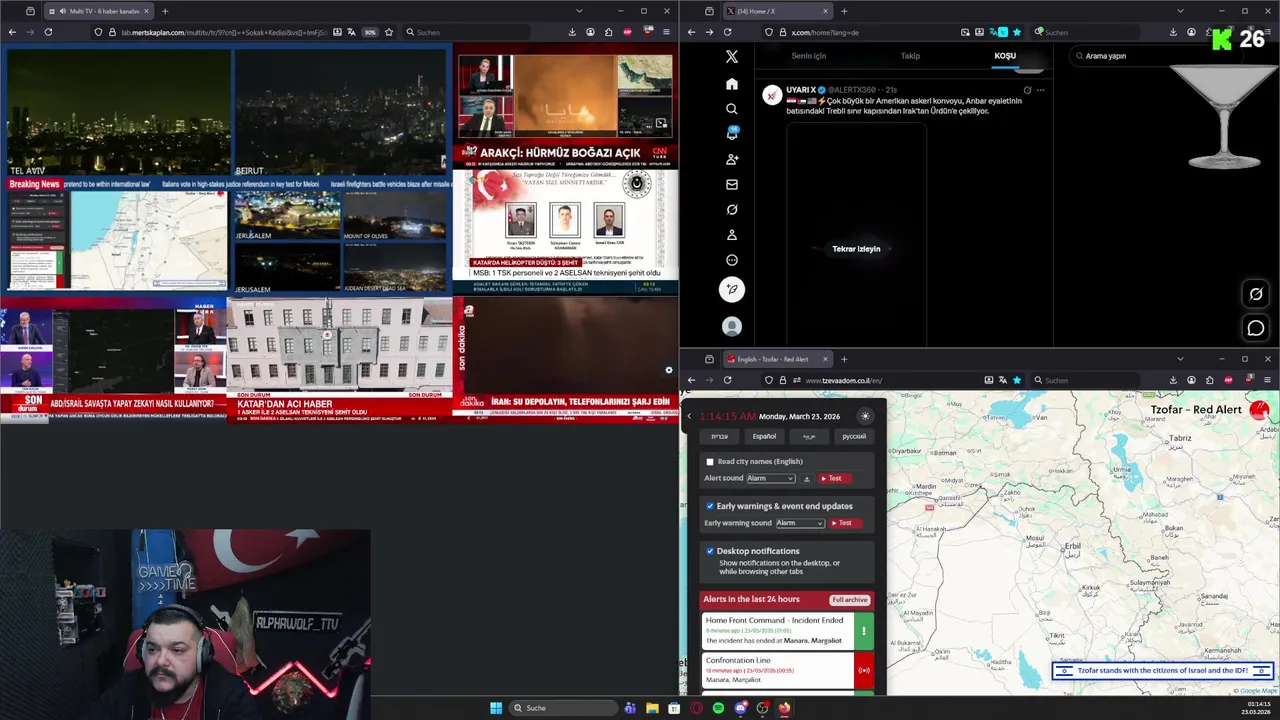Select Multi TV browser tab
This screenshot has height=720, width=1280.
[98, 11]
